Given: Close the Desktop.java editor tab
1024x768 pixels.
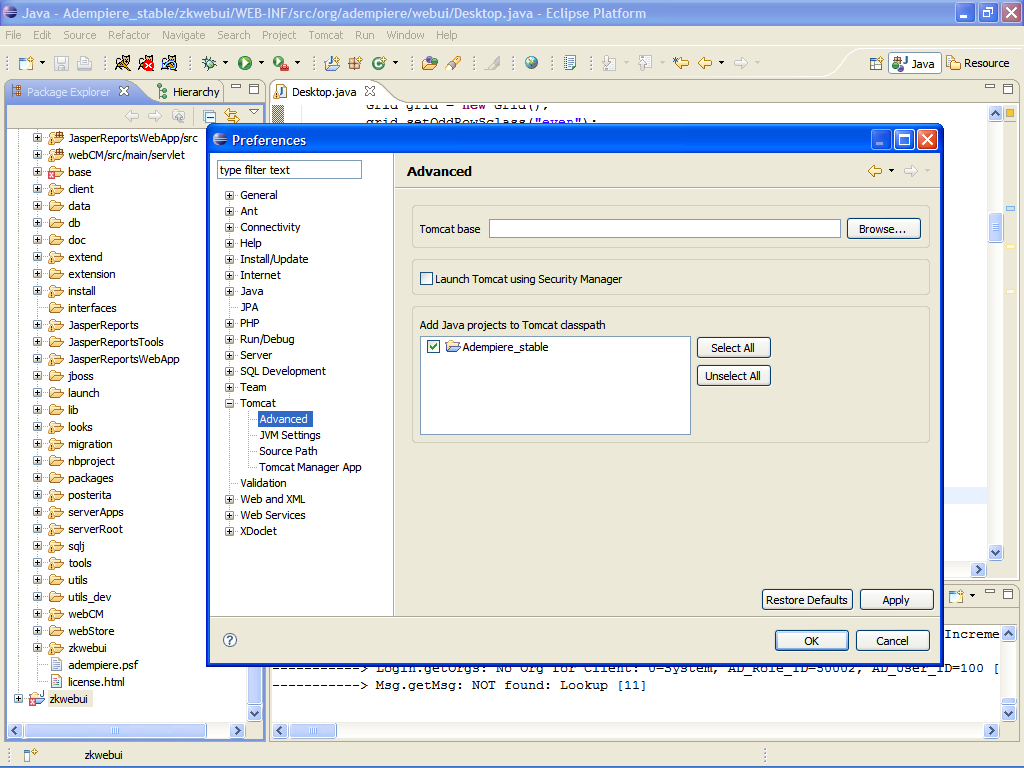Looking at the screenshot, I should (x=370, y=91).
